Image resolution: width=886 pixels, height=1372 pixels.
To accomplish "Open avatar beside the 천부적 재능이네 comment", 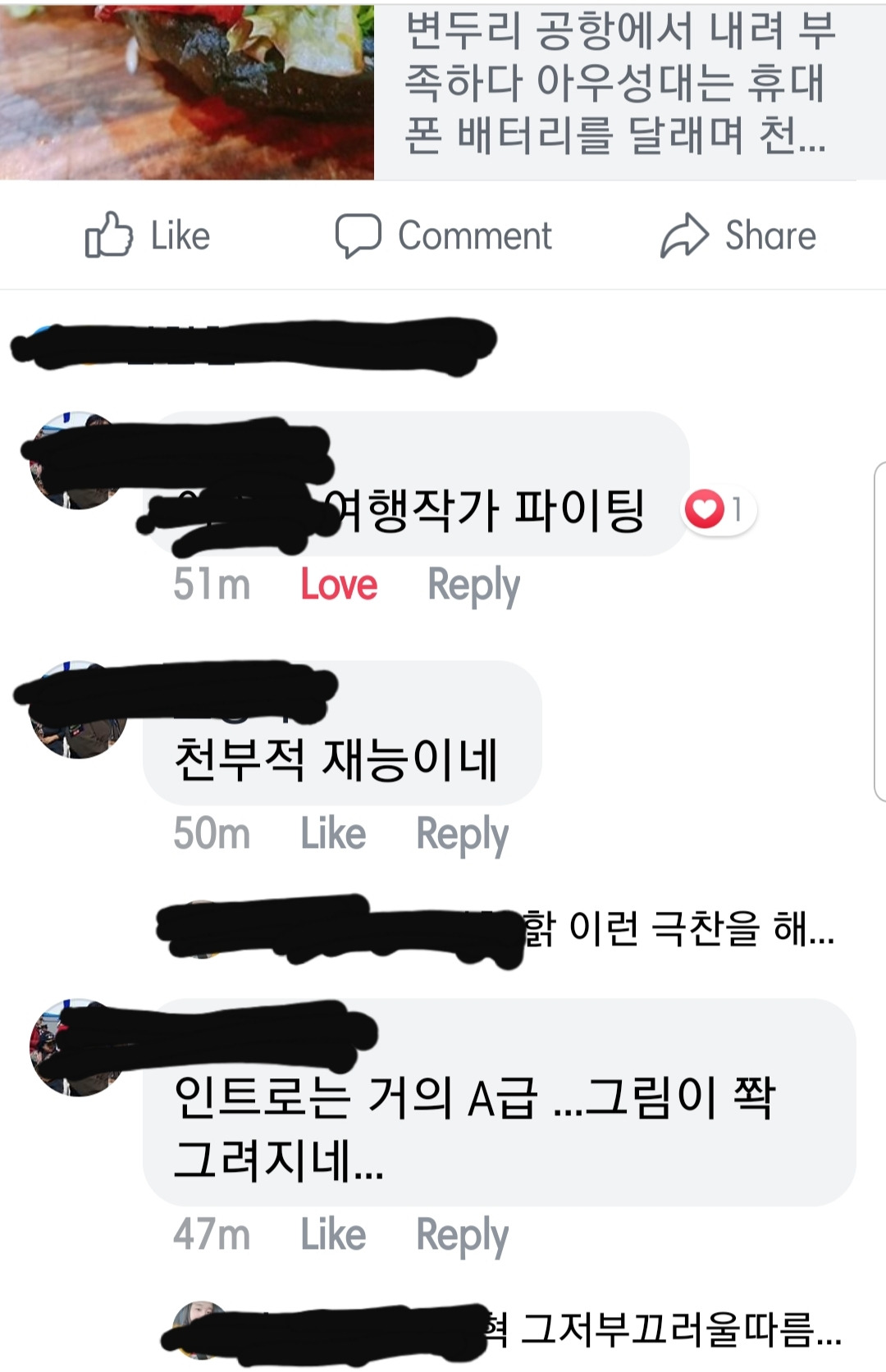I will (77, 710).
